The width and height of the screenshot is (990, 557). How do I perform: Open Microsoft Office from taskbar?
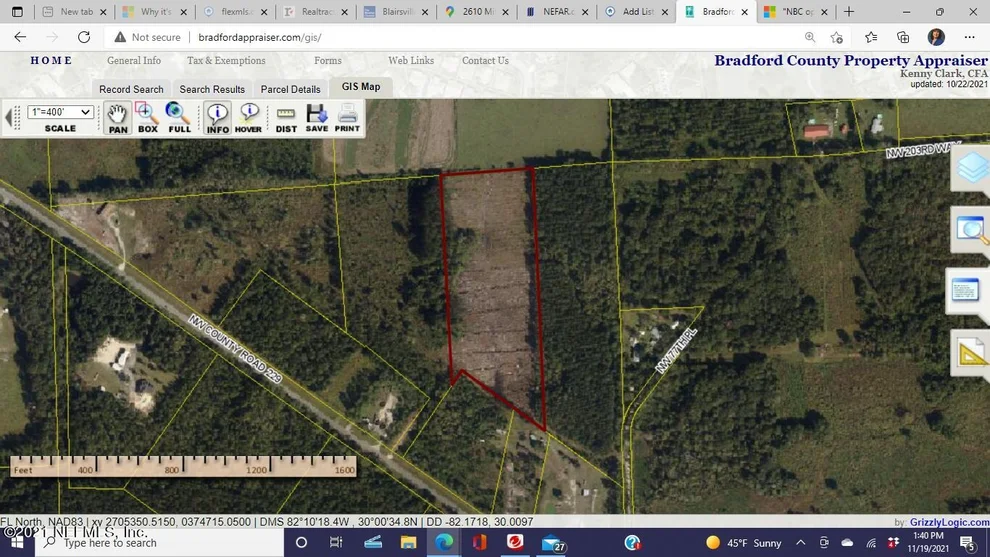479,542
